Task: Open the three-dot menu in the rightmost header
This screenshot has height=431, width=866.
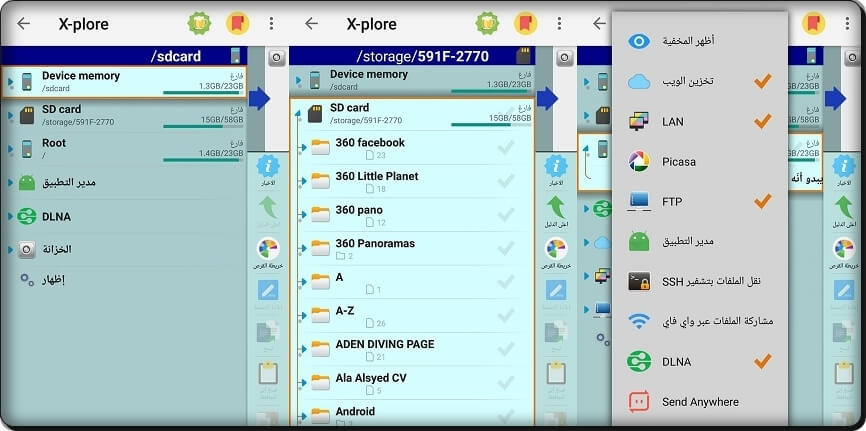Action: 848,23
